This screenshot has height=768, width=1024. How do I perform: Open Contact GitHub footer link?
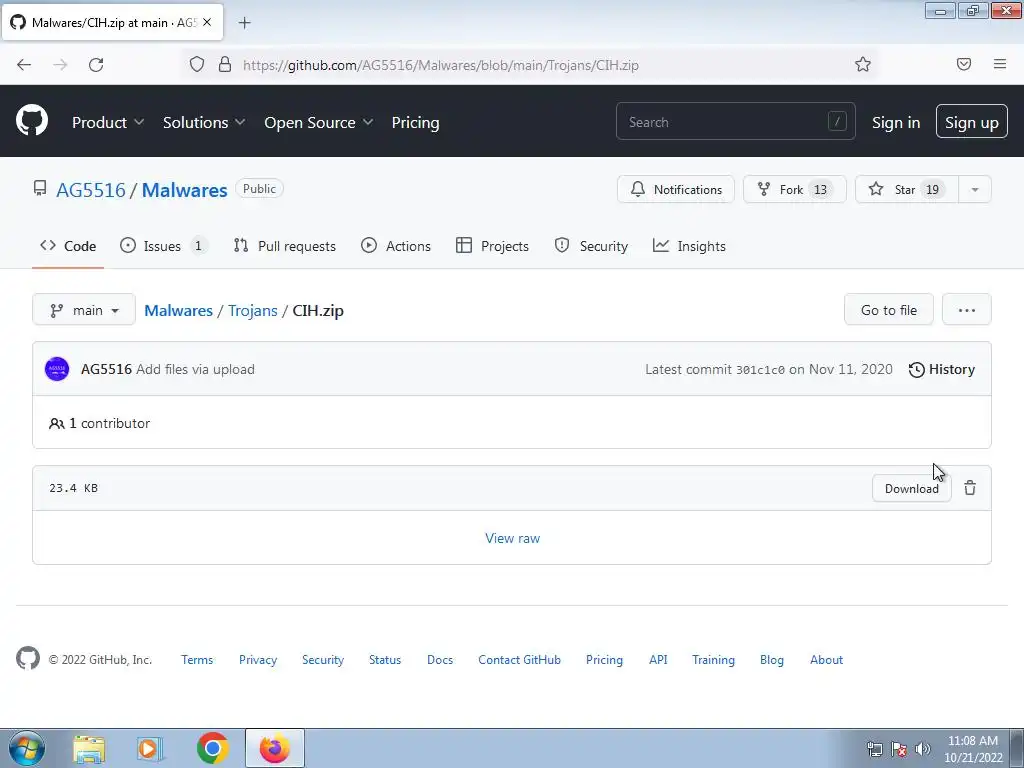pyautogui.click(x=519, y=660)
